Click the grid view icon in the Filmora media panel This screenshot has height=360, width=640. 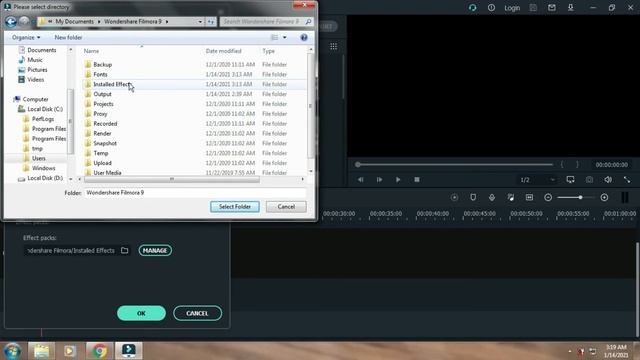tap(333, 46)
